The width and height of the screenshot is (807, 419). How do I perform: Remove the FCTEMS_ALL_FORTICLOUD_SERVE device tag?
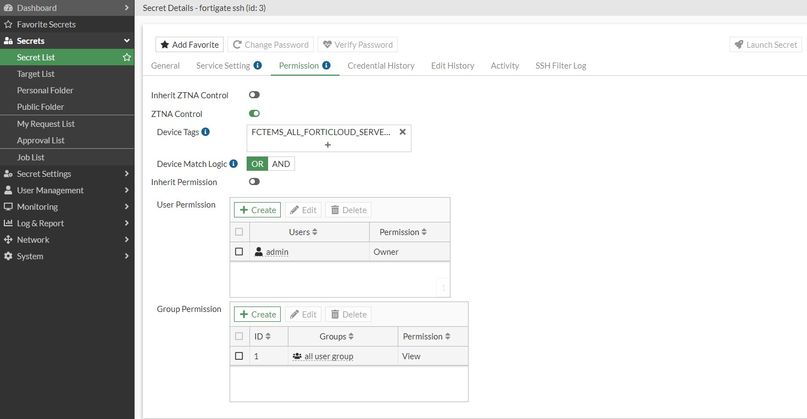click(402, 132)
